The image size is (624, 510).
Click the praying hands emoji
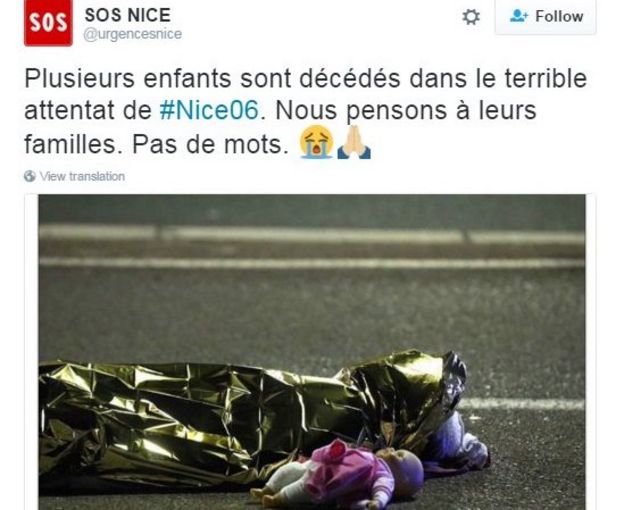(354, 142)
